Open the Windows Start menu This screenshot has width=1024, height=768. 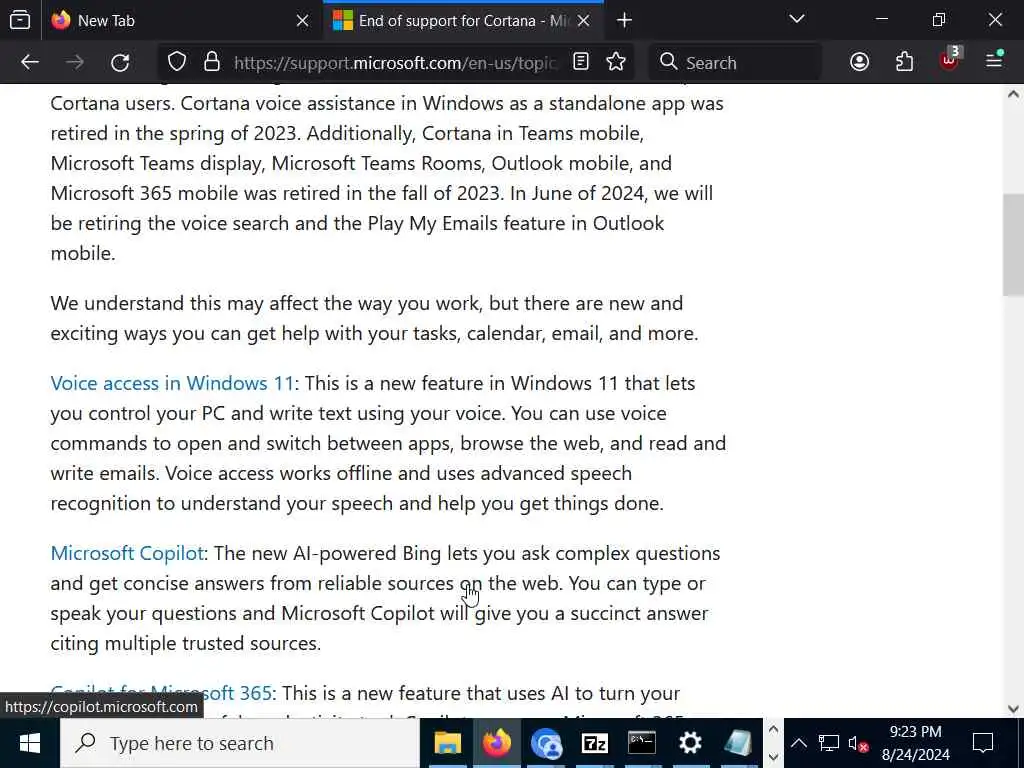pos(29,743)
